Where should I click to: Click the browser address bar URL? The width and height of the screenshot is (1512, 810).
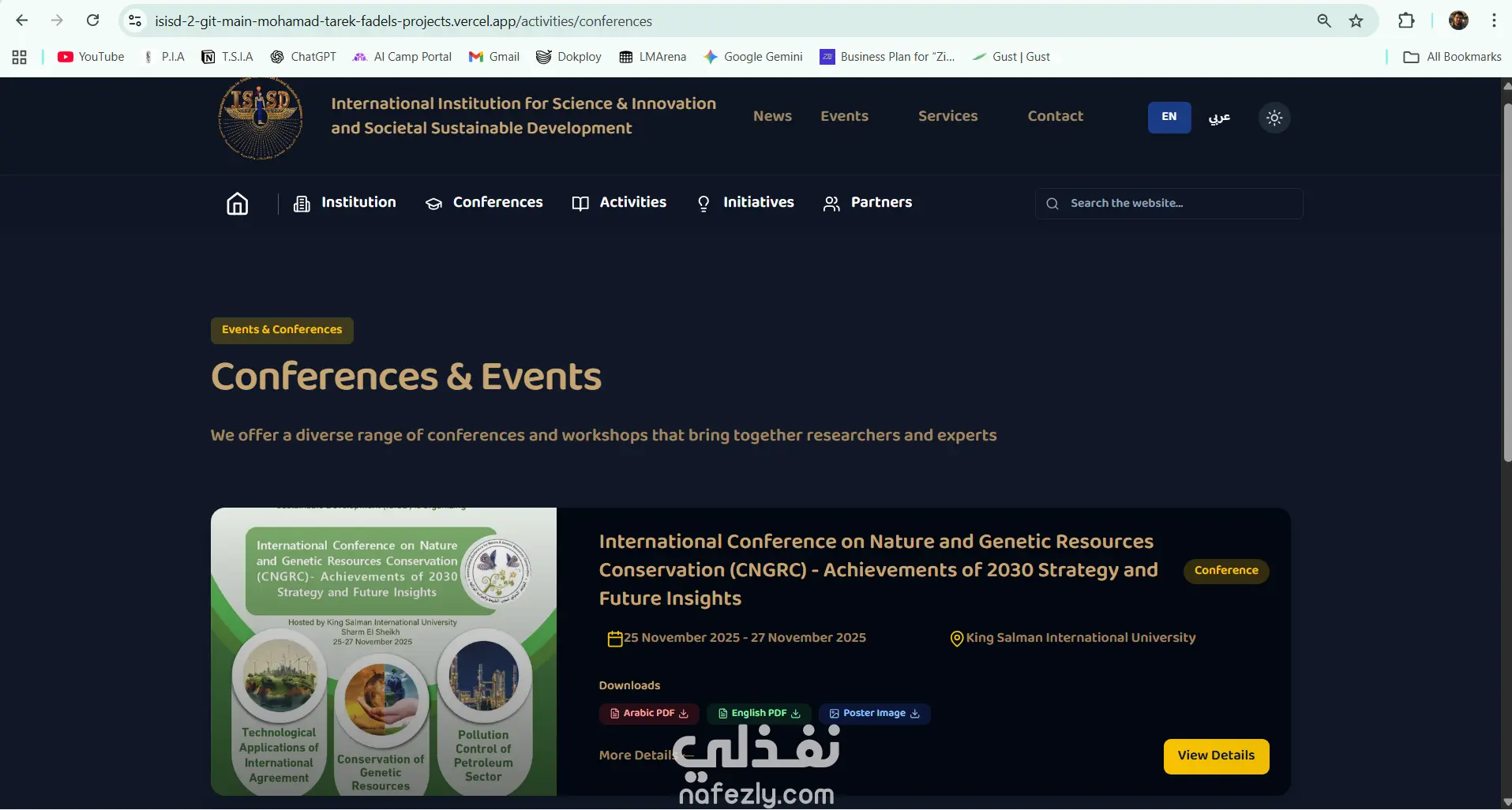403,21
